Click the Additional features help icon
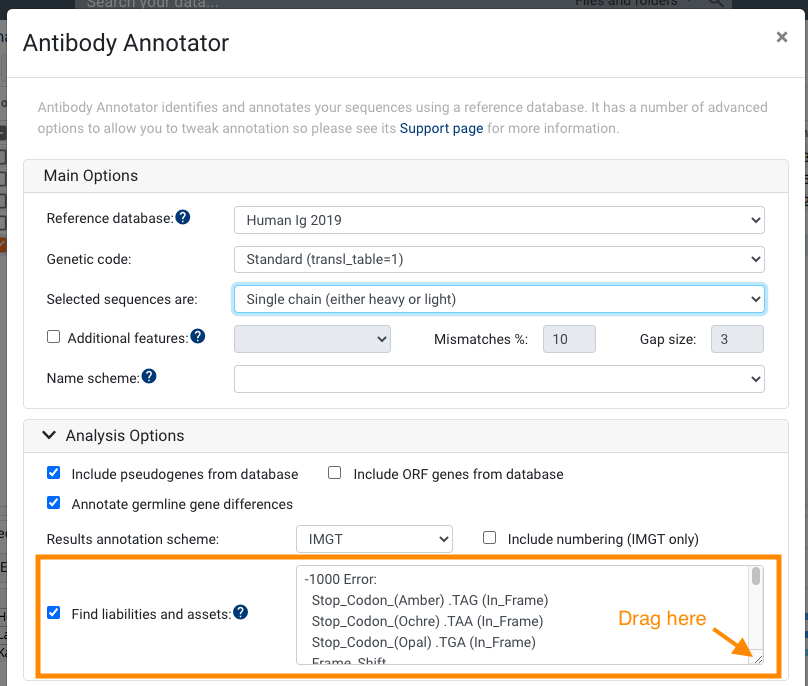Screen dimensions: 808x686 (x=198, y=337)
